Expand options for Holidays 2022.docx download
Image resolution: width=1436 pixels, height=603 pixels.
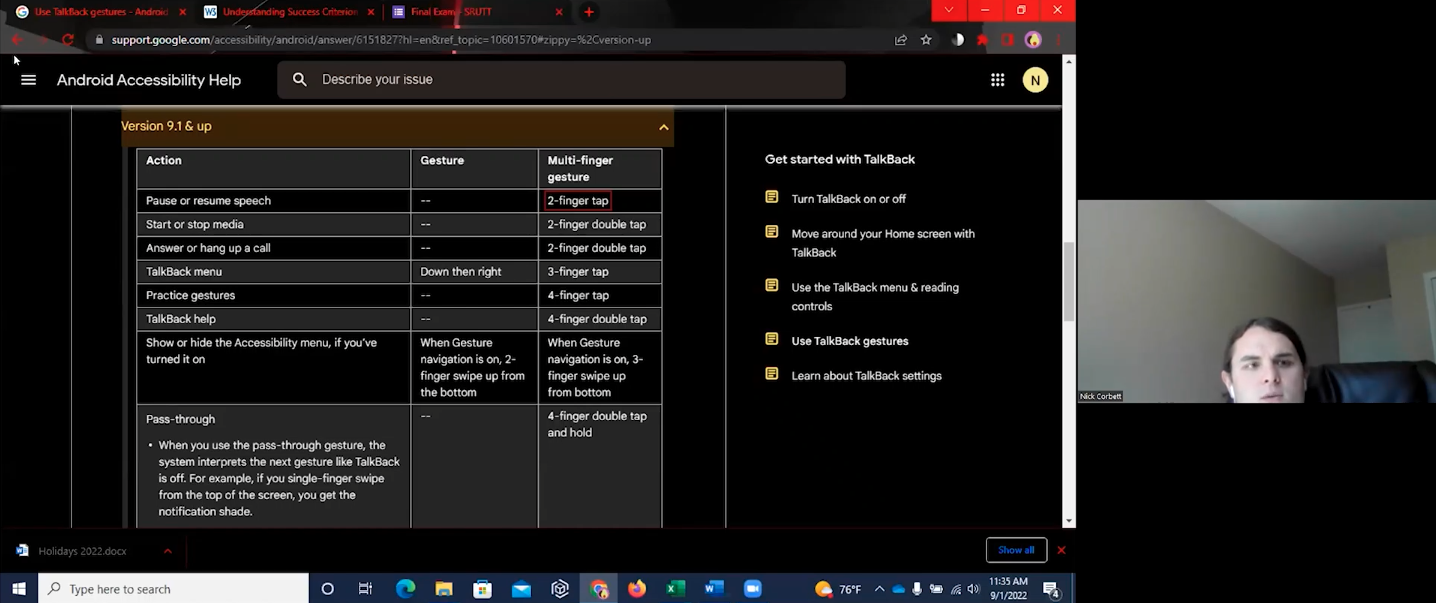[168, 550]
